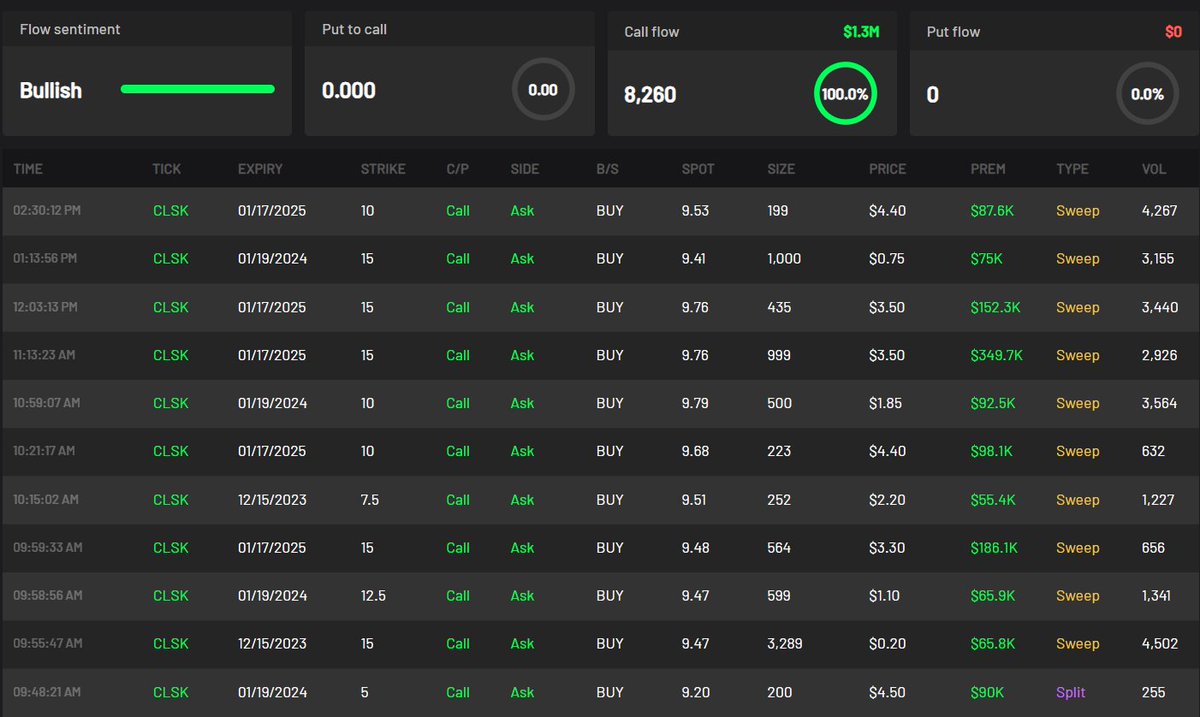Click the $87.6K premium value
Image resolution: width=1200 pixels, height=717 pixels.
click(992, 211)
